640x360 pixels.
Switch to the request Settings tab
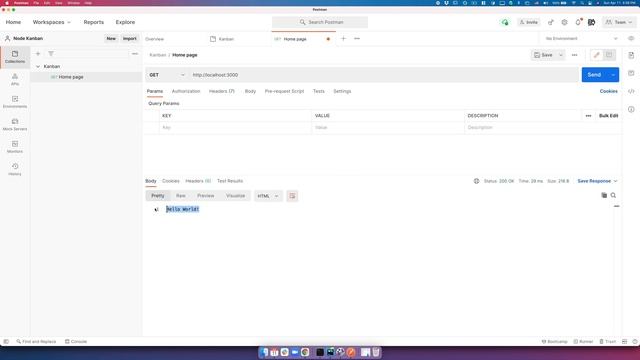click(342, 91)
